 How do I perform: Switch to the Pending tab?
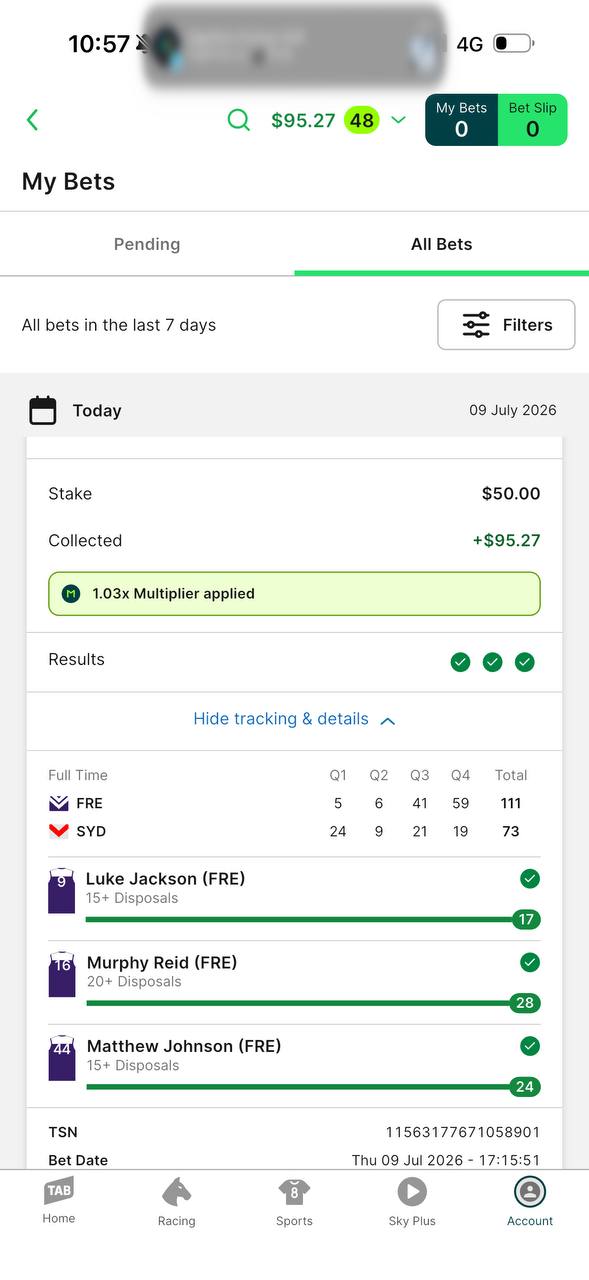[147, 244]
